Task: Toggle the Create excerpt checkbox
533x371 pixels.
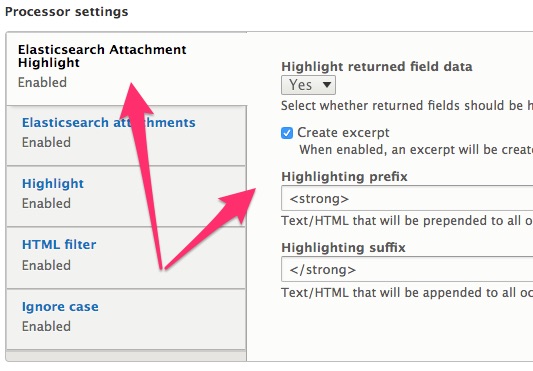Action: coord(287,133)
